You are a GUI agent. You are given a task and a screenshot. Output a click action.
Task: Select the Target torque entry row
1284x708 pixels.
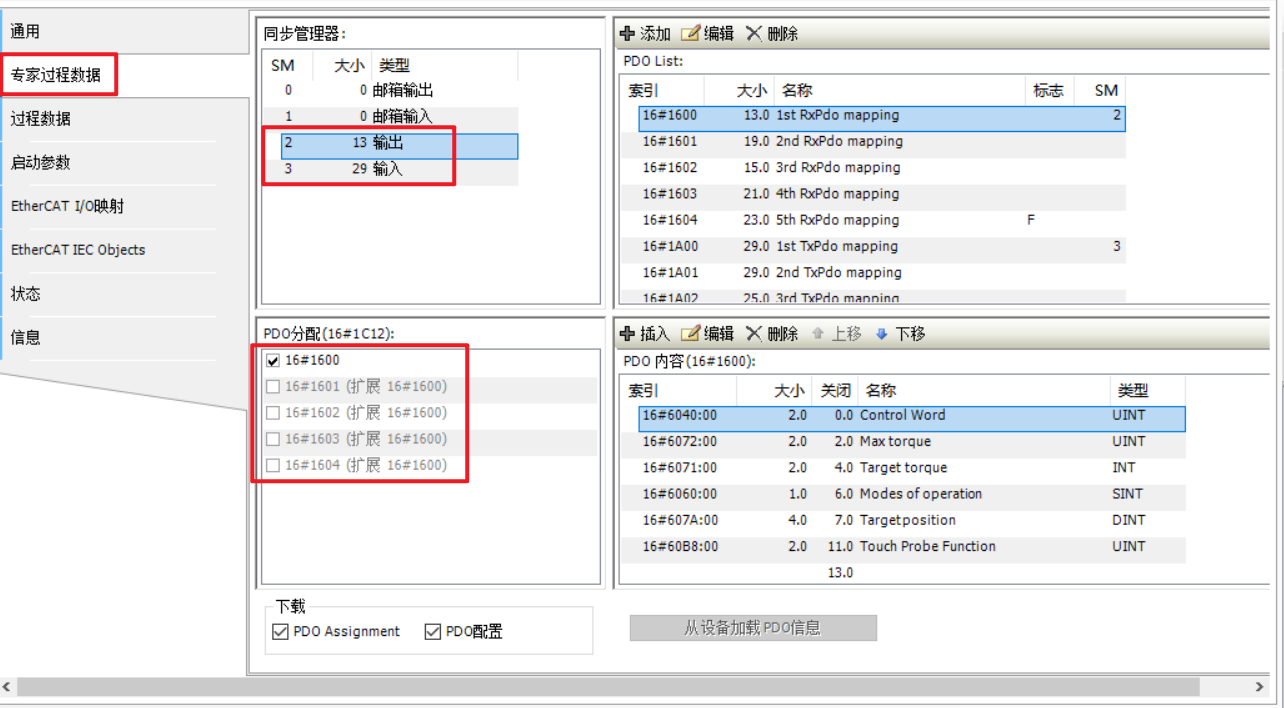[902, 468]
